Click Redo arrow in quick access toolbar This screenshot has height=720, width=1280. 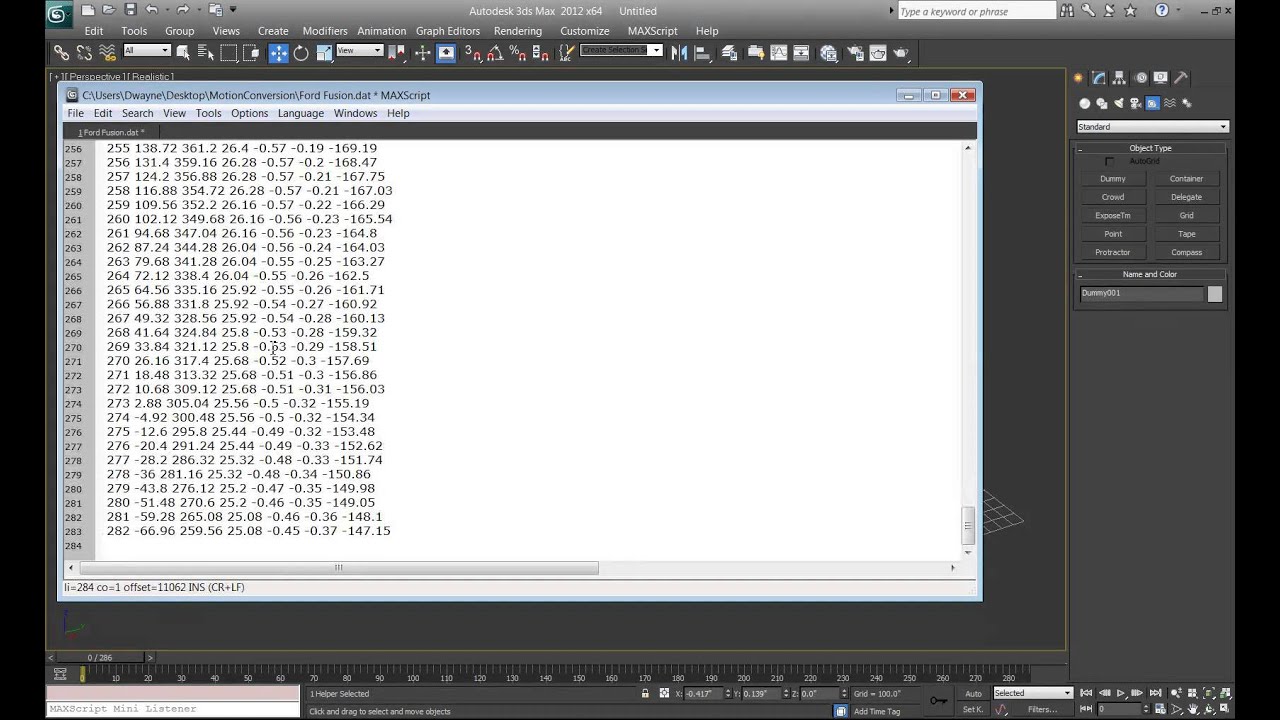pos(183,10)
